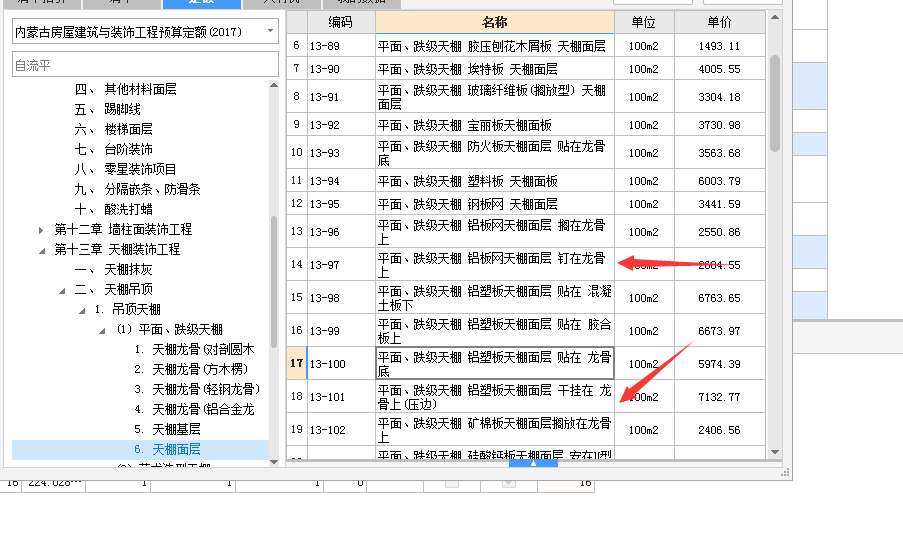Viewport: 903px width, 547px height.
Task: Click table scrollbar down arrow
Action: pyautogui.click(x=775, y=452)
